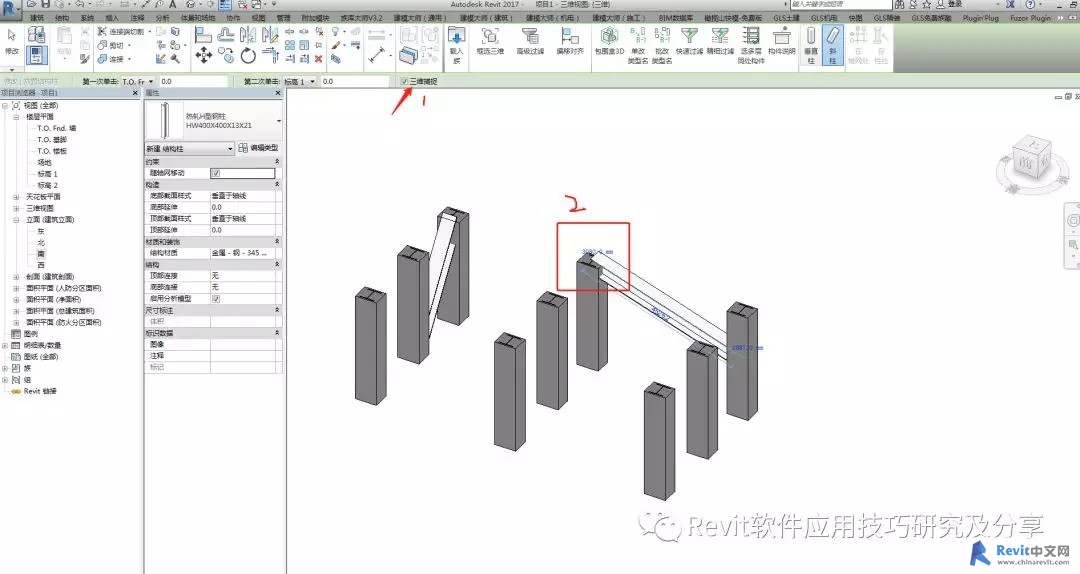Open the BIM数据库 ribbon tab

coord(676,18)
